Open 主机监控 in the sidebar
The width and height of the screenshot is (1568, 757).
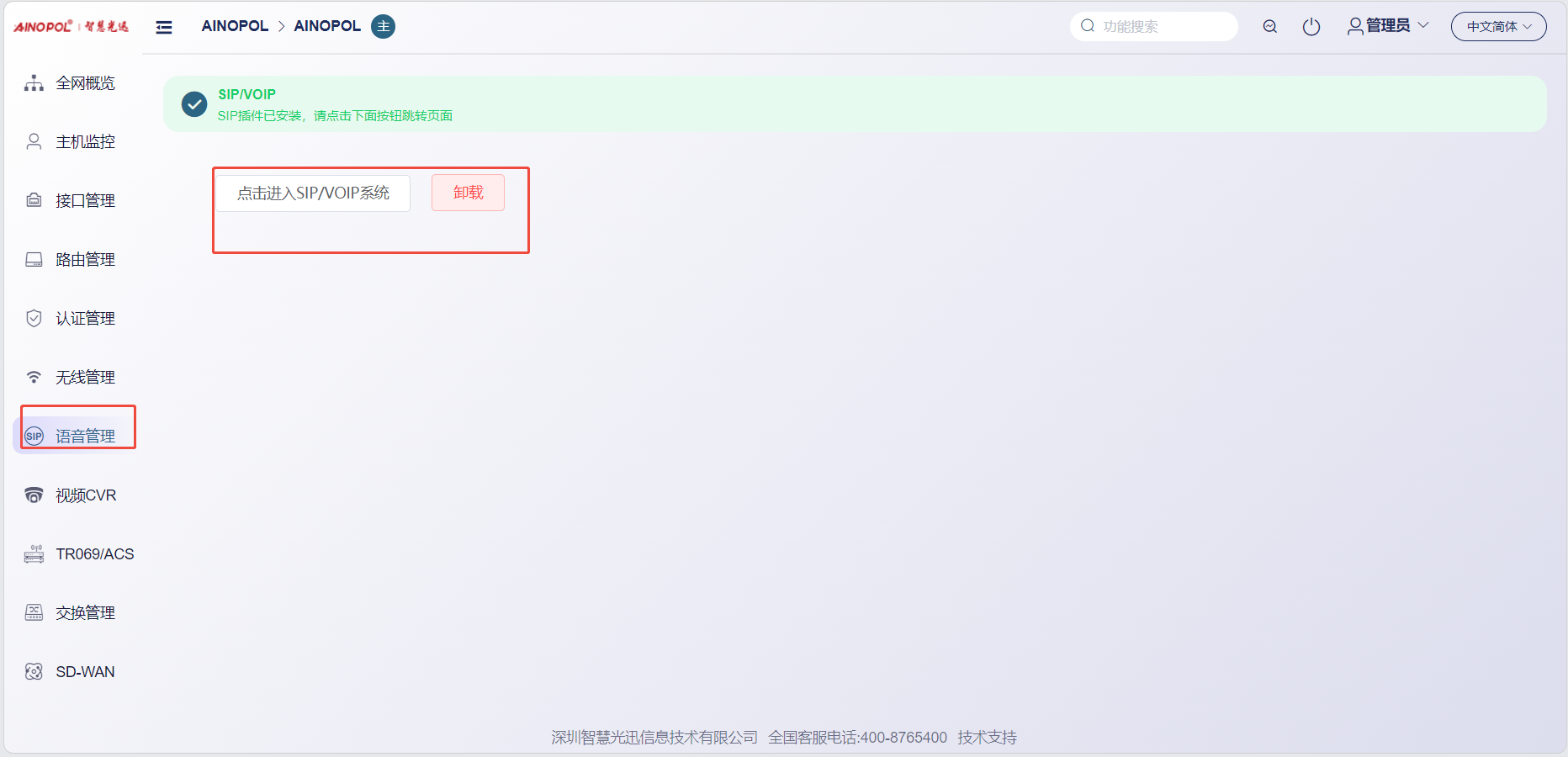click(85, 142)
